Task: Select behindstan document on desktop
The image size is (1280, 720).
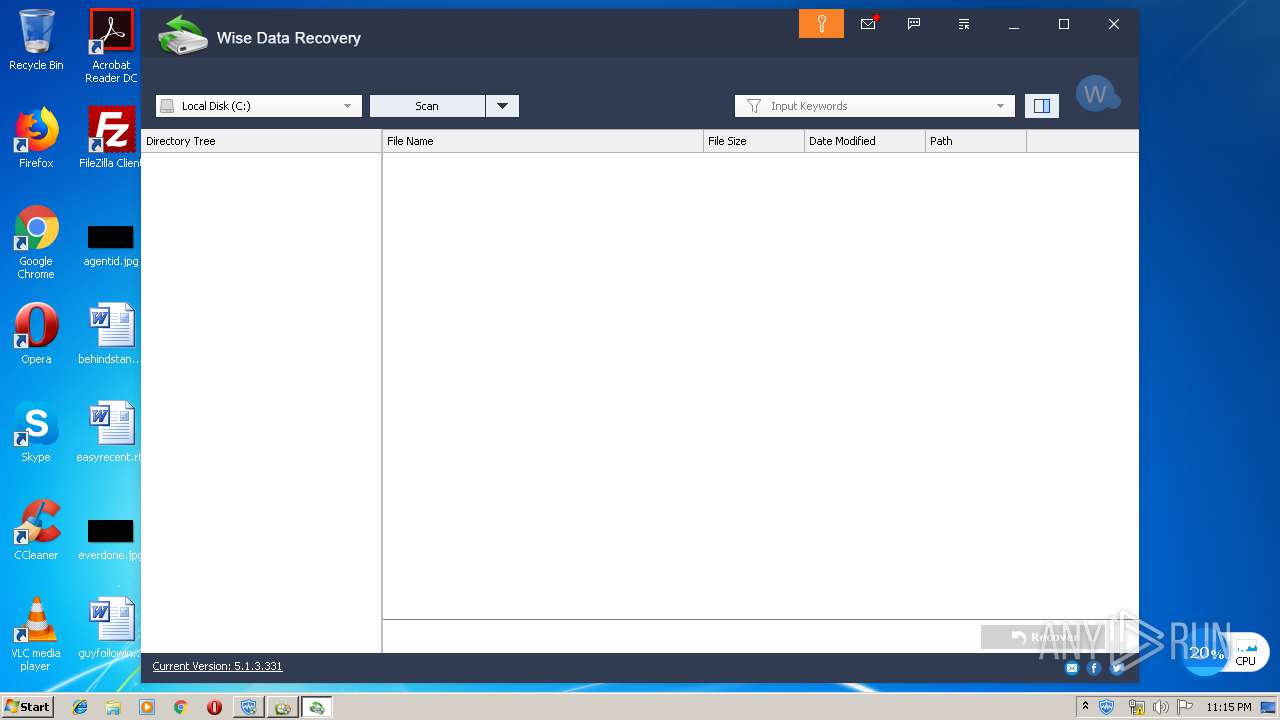Action: click(x=111, y=334)
